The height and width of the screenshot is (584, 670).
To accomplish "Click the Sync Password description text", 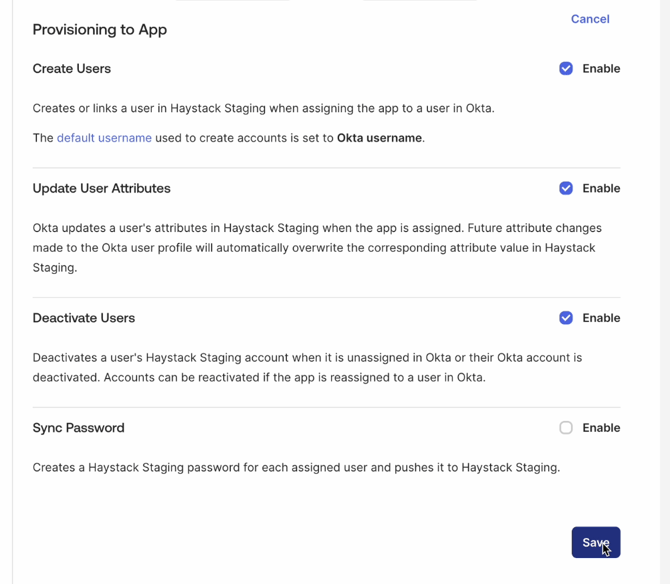I will (x=296, y=467).
